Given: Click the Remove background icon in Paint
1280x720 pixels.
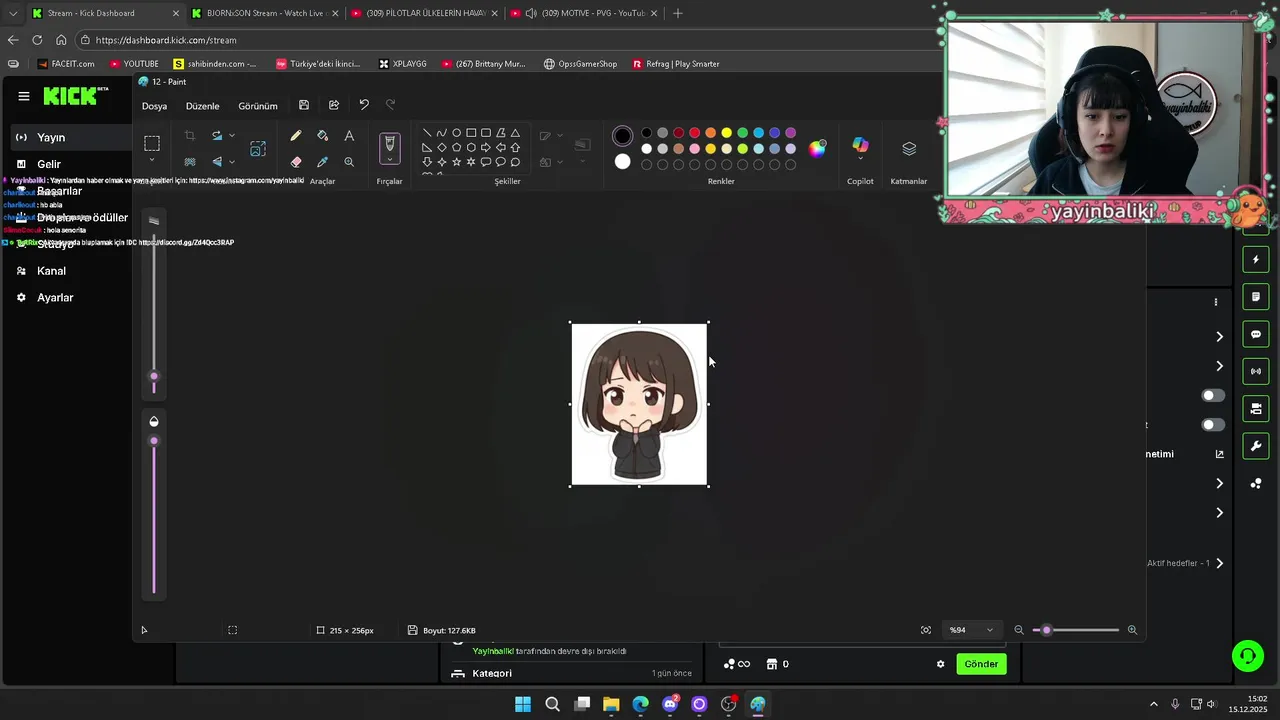Looking at the screenshot, I should tap(189, 161).
